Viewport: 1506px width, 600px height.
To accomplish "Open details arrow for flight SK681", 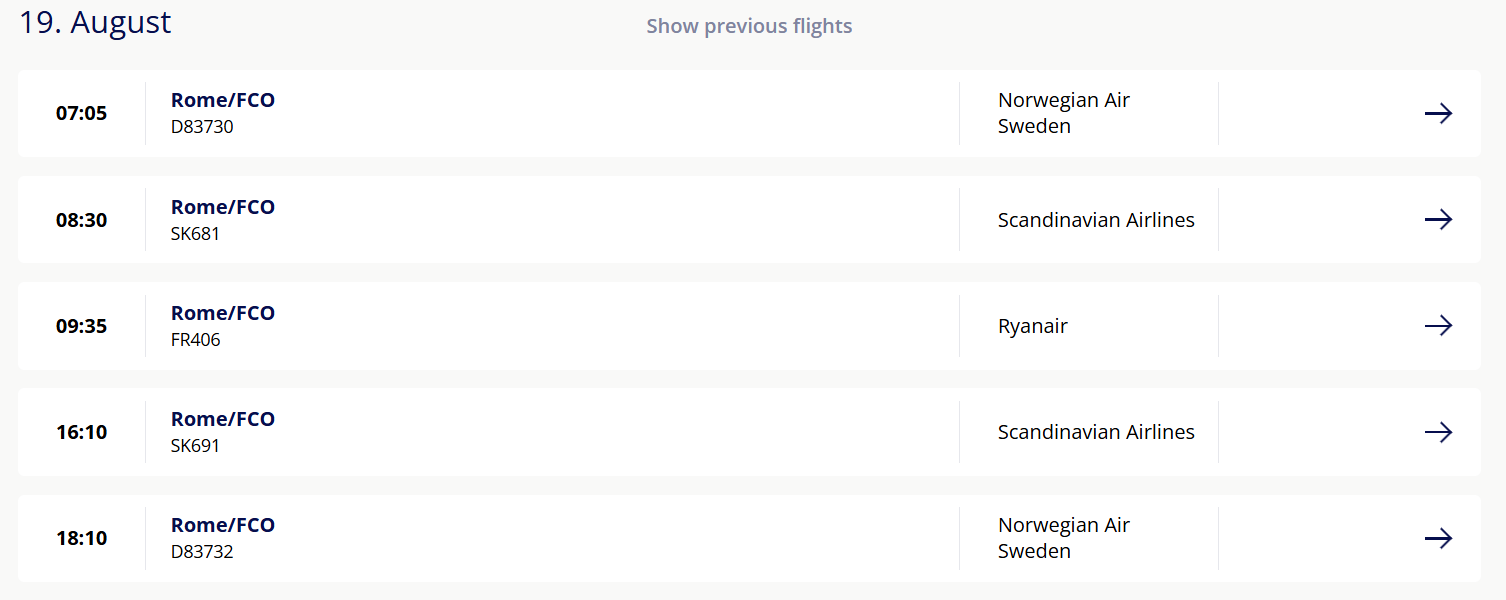I will point(1438,219).
